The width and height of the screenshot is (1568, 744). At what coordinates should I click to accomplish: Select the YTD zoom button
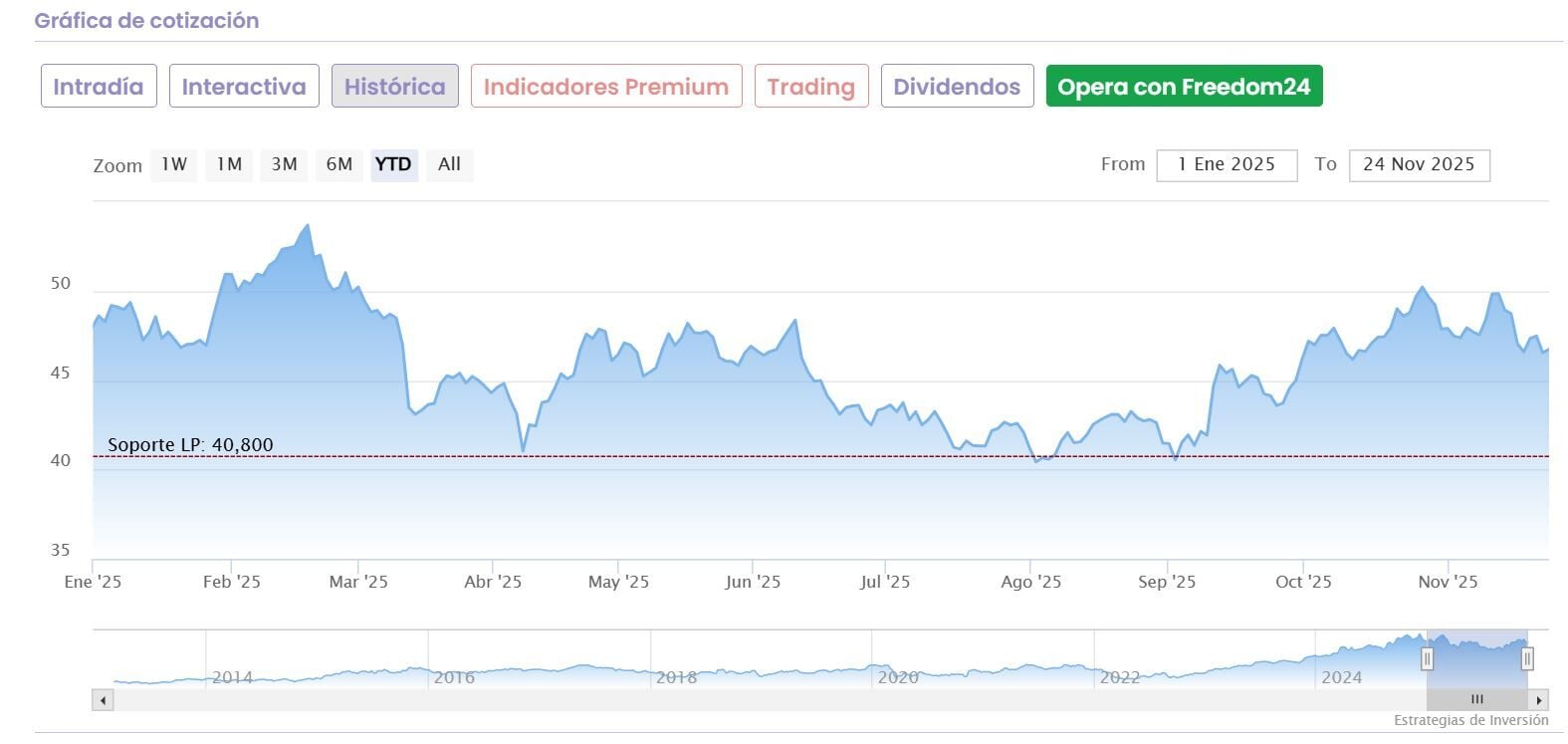pyautogui.click(x=393, y=164)
